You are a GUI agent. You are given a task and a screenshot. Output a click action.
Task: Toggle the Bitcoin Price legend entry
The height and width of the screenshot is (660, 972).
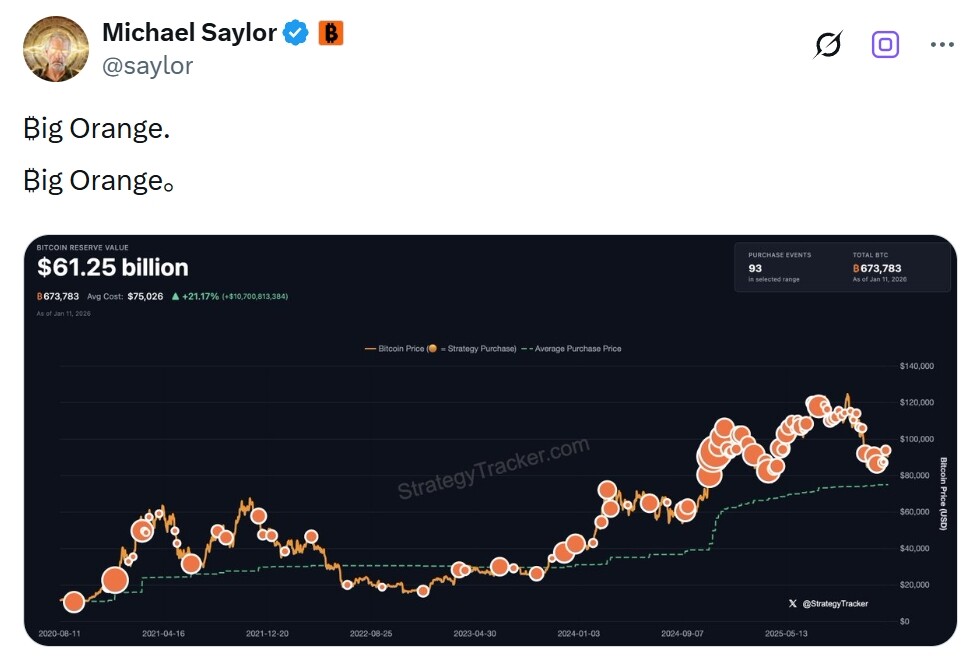[440, 349]
